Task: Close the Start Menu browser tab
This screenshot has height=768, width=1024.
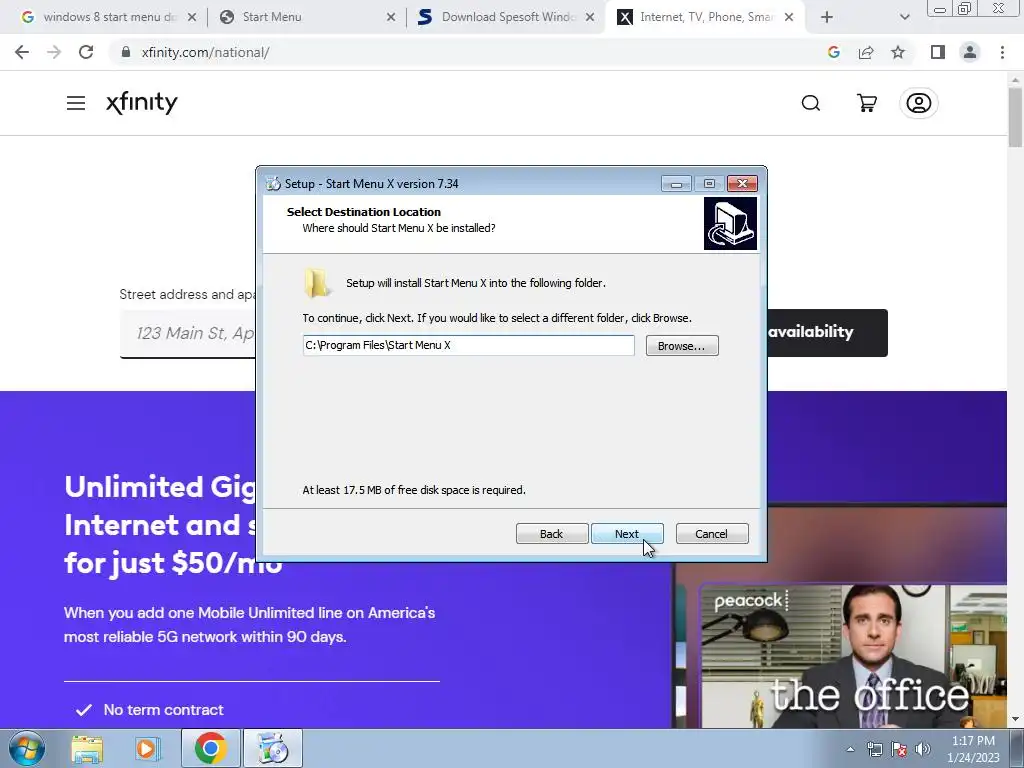Action: (x=391, y=17)
